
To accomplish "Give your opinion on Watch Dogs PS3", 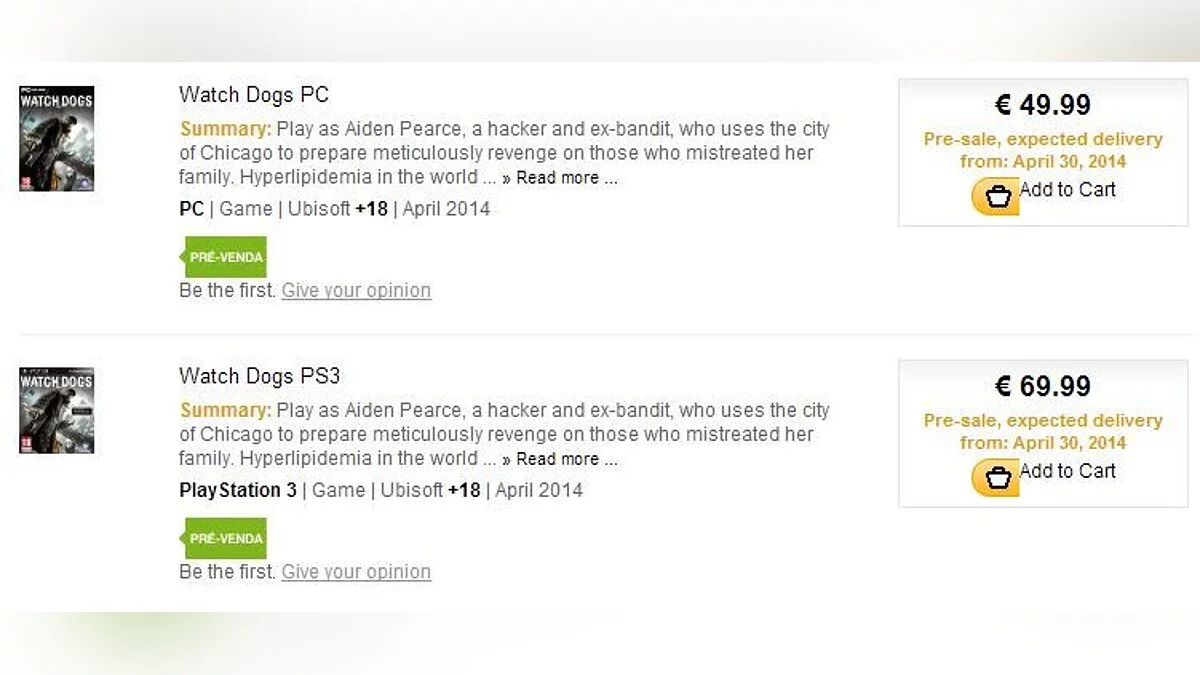I will 356,571.
